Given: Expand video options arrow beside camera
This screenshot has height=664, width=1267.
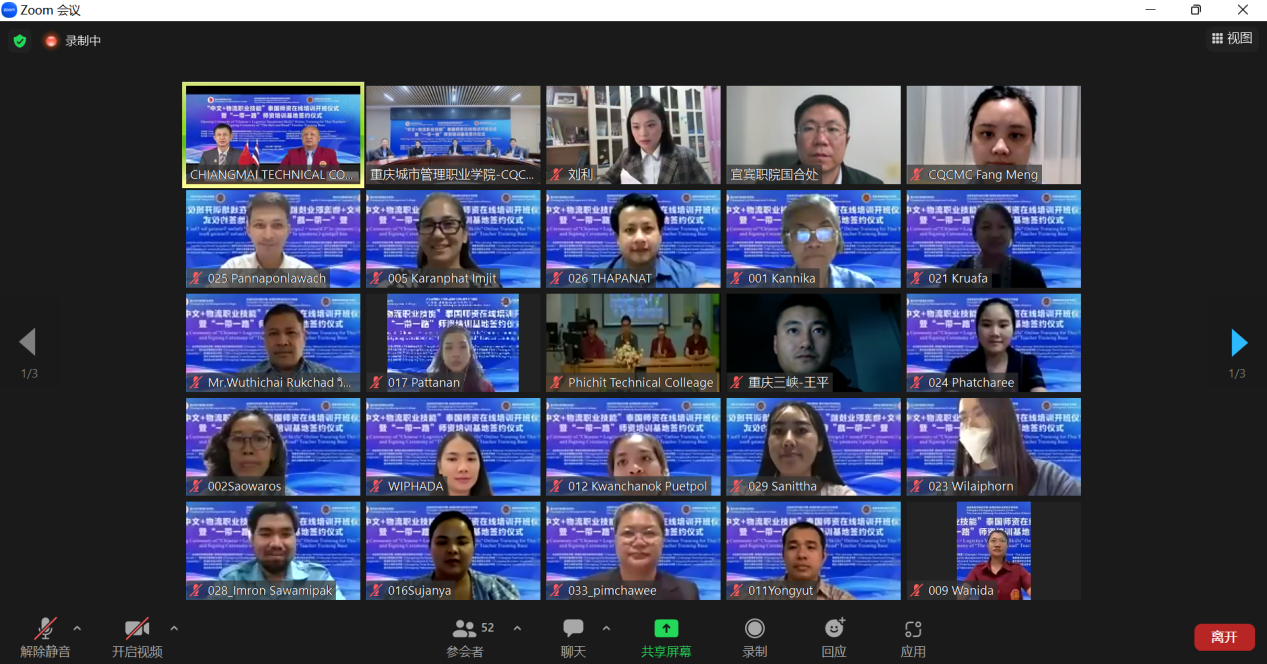Looking at the screenshot, I should coord(174,628).
